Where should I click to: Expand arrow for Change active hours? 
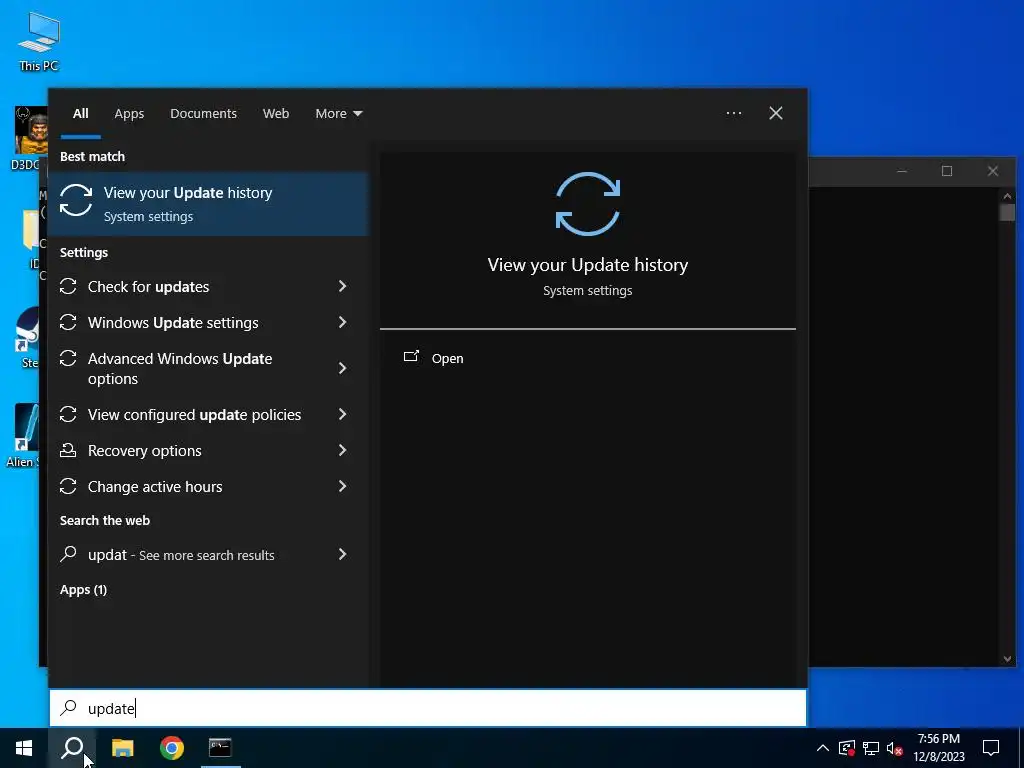(342, 486)
